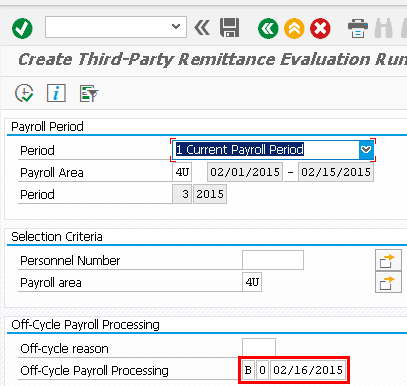407x386 pixels.
Task: Click the Payroll Area 4U field
Action: tap(182, 172)
